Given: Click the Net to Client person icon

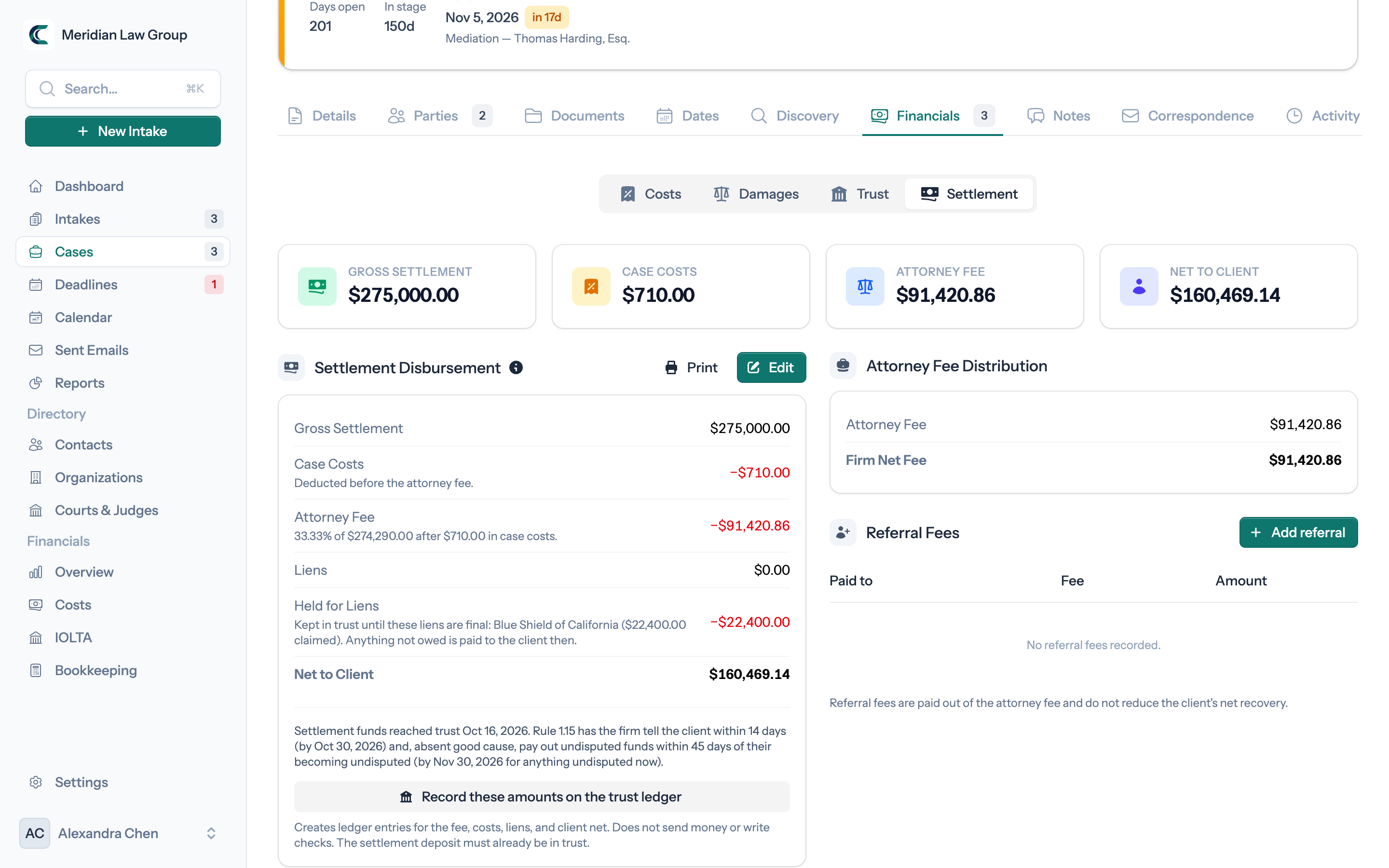Looking at the screenshot, I should 1139,286.
